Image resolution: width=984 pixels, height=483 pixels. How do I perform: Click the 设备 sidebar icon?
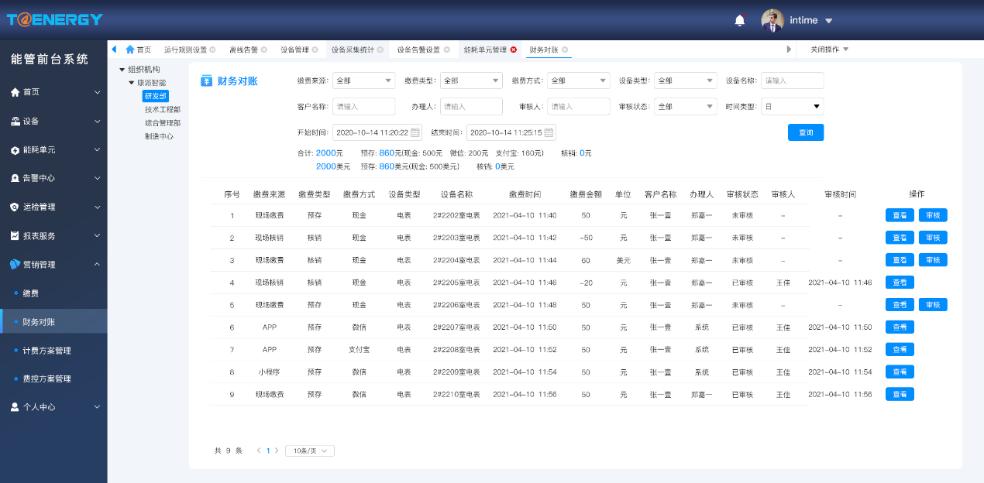click(15, 122)
